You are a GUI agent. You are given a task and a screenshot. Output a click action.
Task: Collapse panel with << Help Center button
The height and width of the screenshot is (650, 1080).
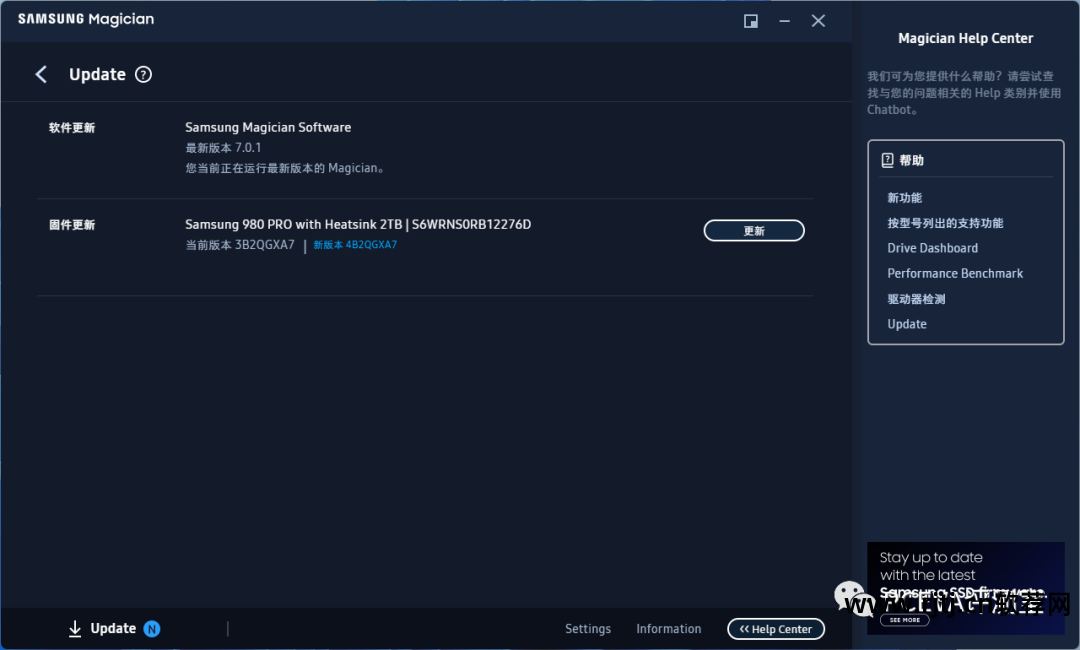point(776,629)
